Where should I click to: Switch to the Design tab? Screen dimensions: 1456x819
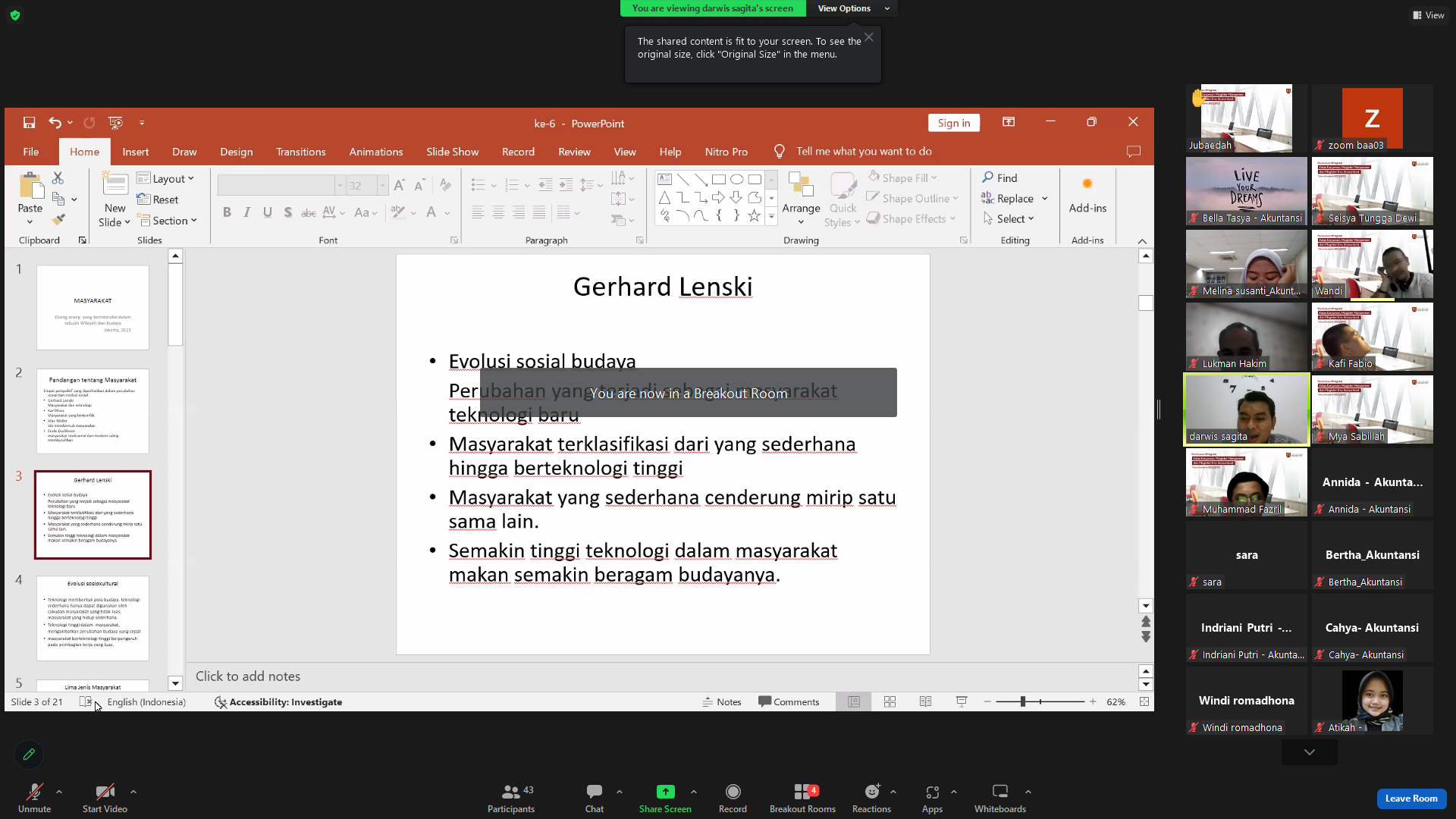pos(237,152)
